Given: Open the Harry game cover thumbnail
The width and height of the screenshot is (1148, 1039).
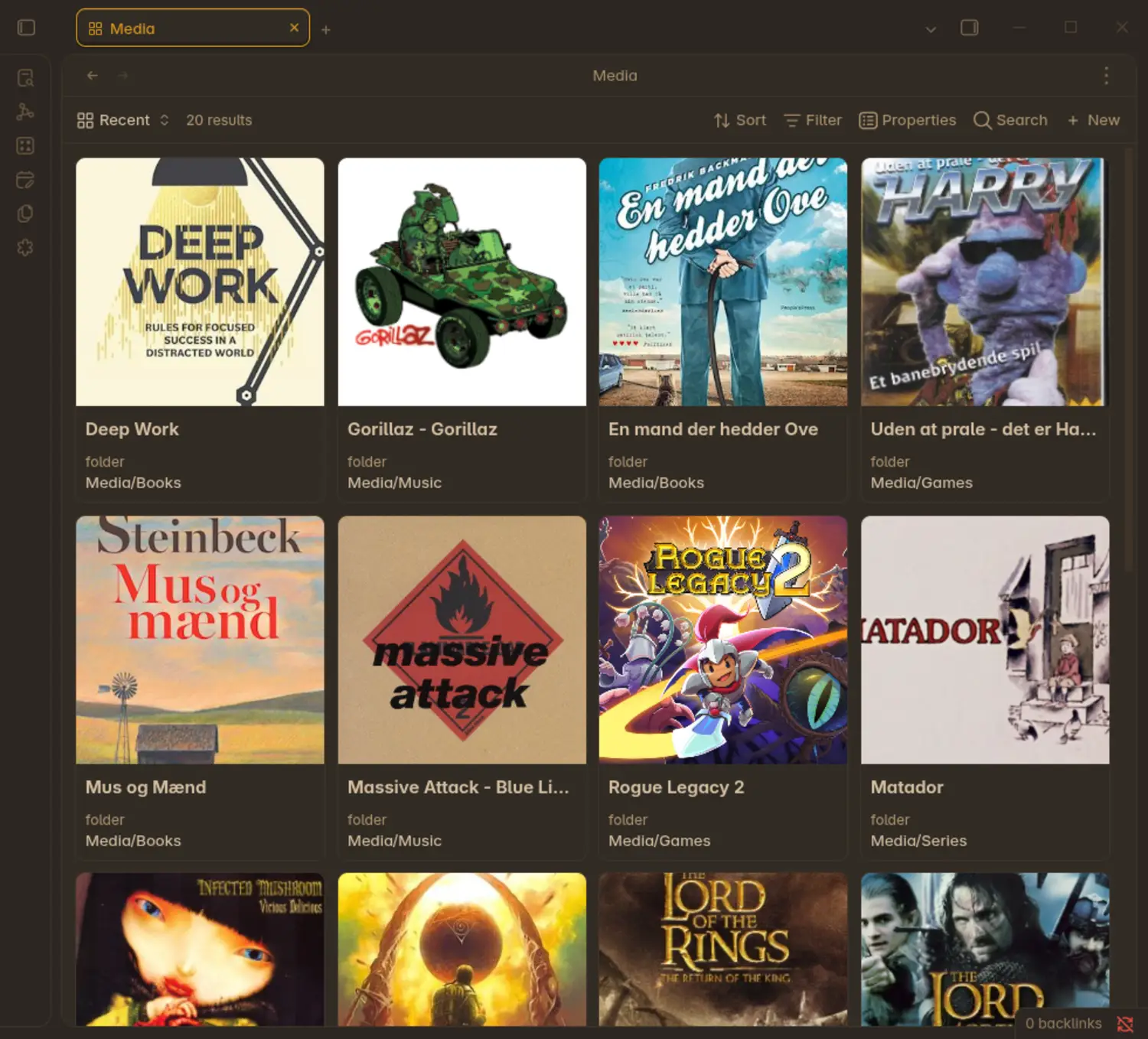Looking at the screenshot, I should coord(985,282).
